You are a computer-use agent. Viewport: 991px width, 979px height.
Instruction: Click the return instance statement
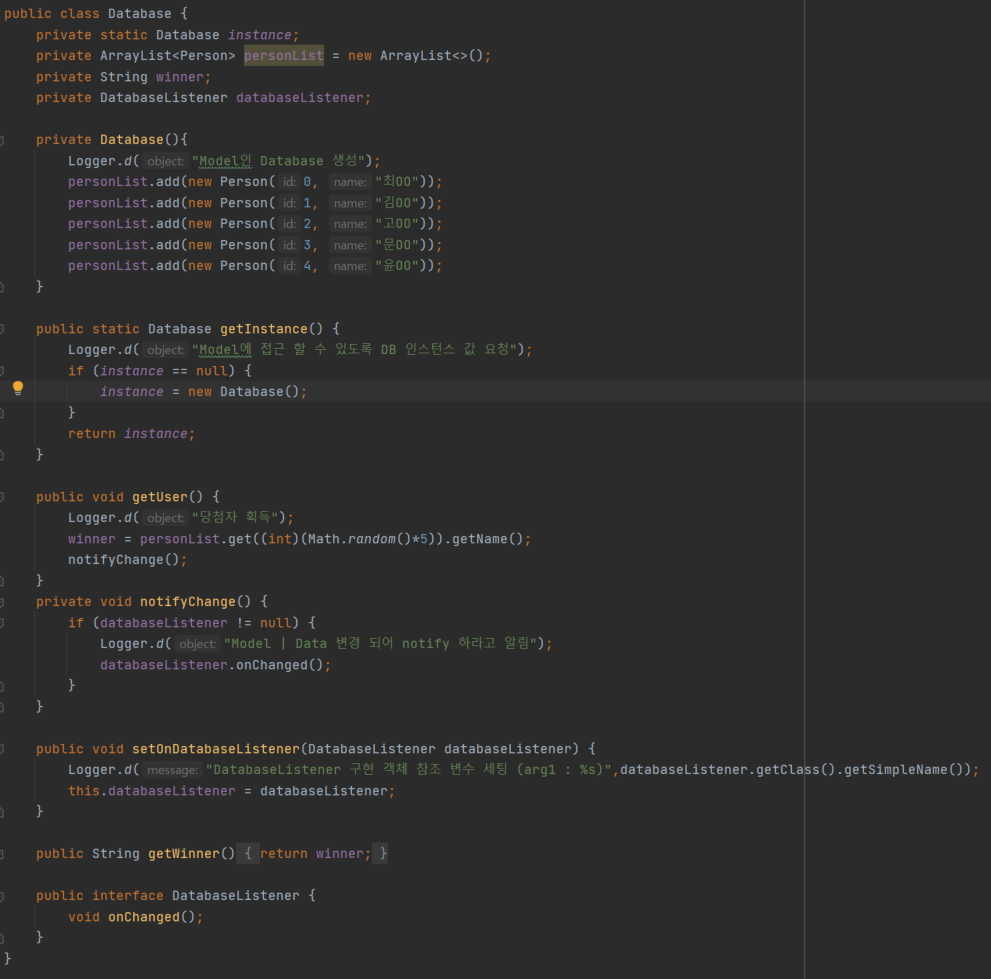pos(131,434)
